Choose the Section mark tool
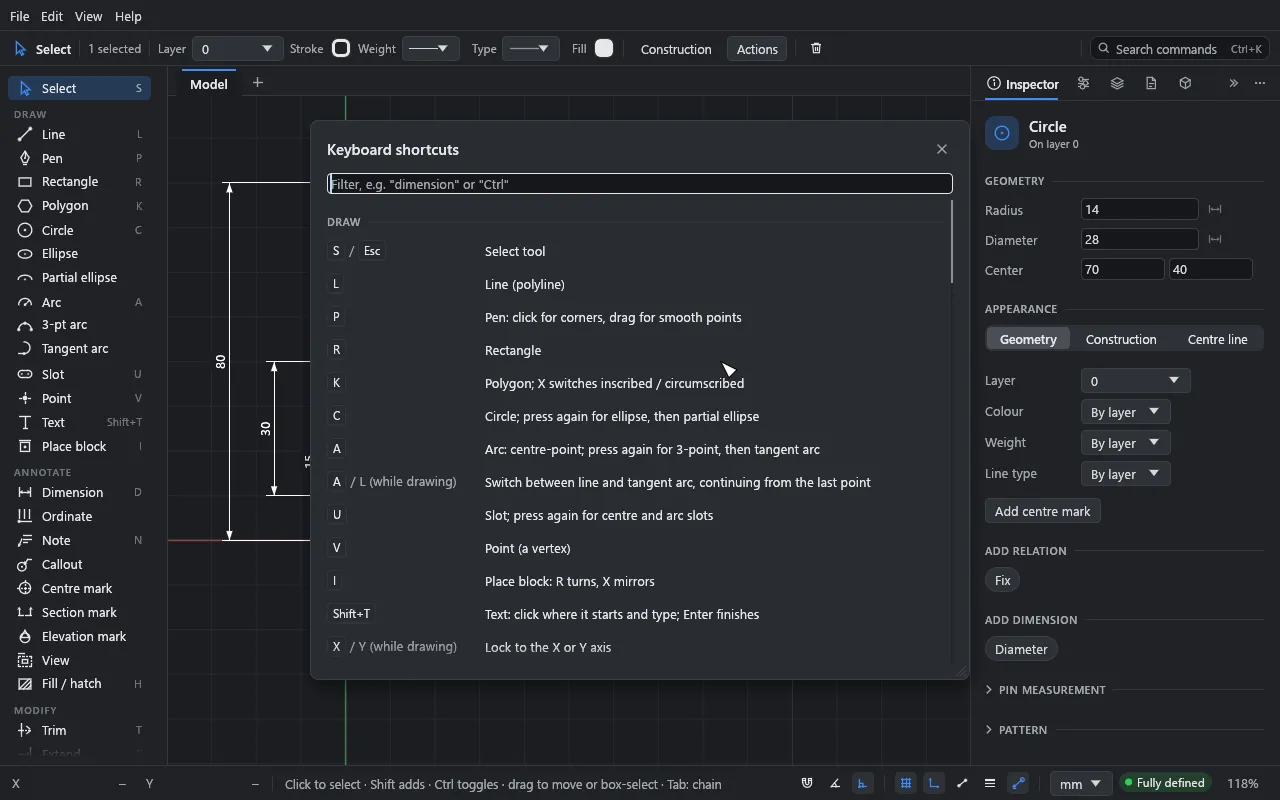Image resolution: width=1280 pixels, height=800 pixels. pyautogui.click(x=80, y=613)
